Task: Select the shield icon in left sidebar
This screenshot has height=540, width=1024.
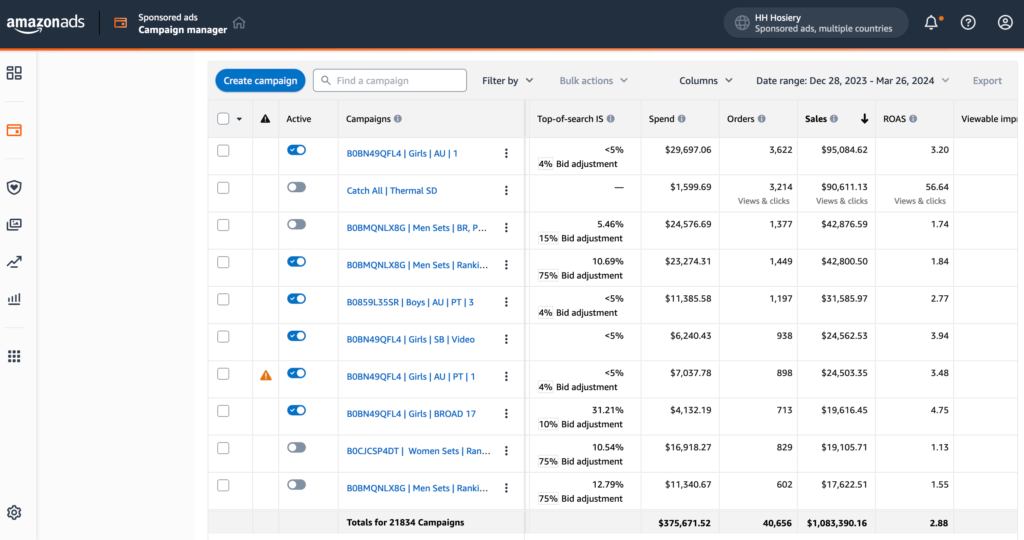Action: tap(14, 187)
